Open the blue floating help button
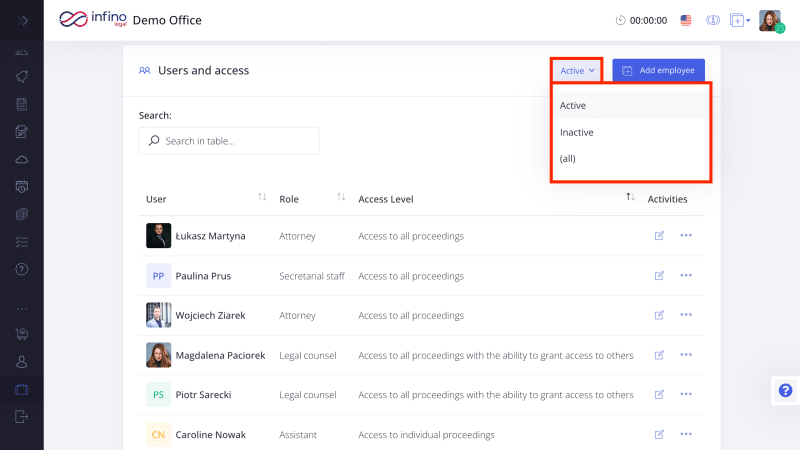This screenshot has height=450, width=800. pos(785,390)
